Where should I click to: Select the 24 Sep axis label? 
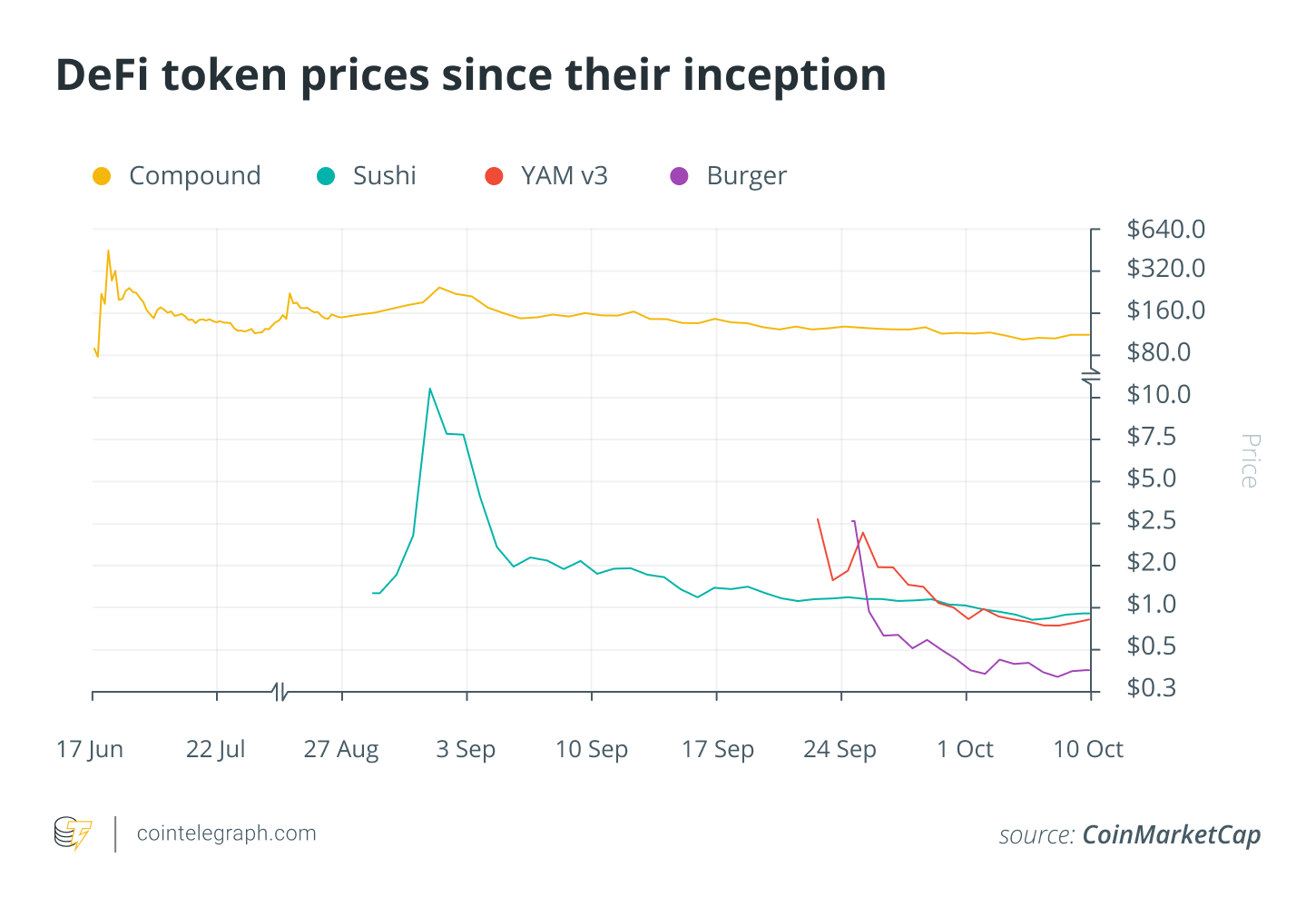point(840,749)
